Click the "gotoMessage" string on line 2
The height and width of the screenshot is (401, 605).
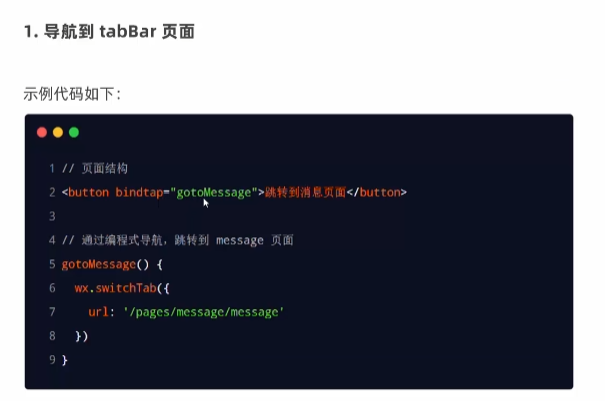point(214,192)
